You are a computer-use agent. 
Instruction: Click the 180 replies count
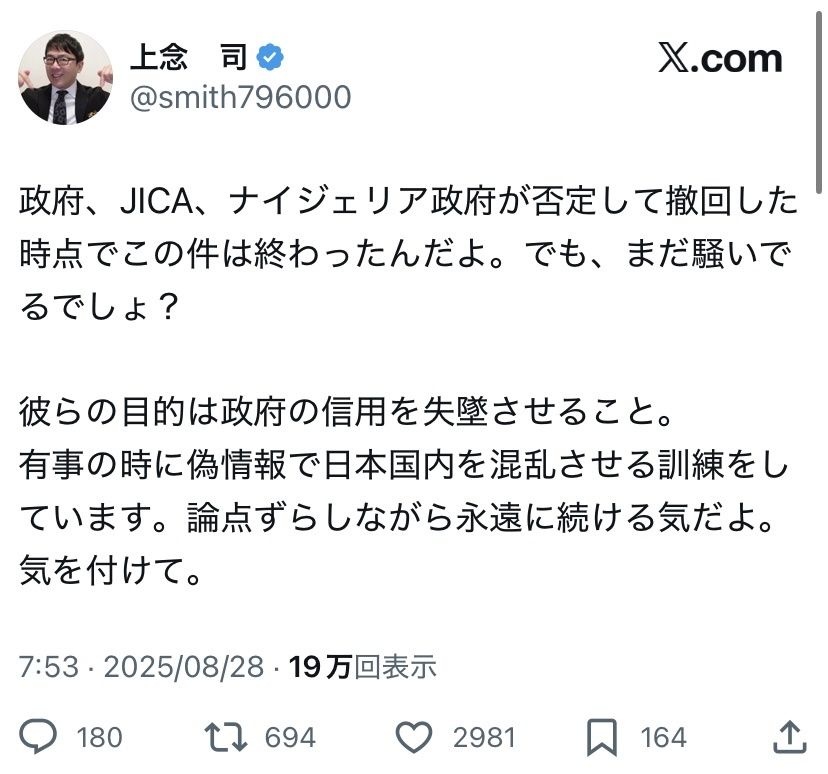(99, 738)
